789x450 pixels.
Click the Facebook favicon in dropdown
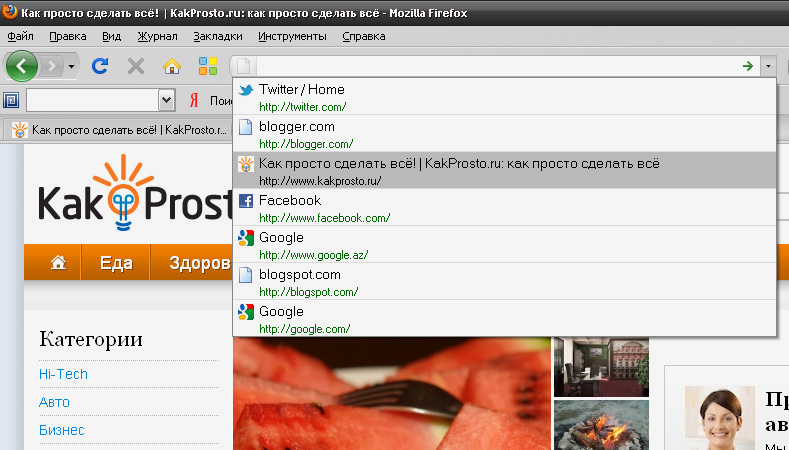pyautogui.click(x=246, y=201)
